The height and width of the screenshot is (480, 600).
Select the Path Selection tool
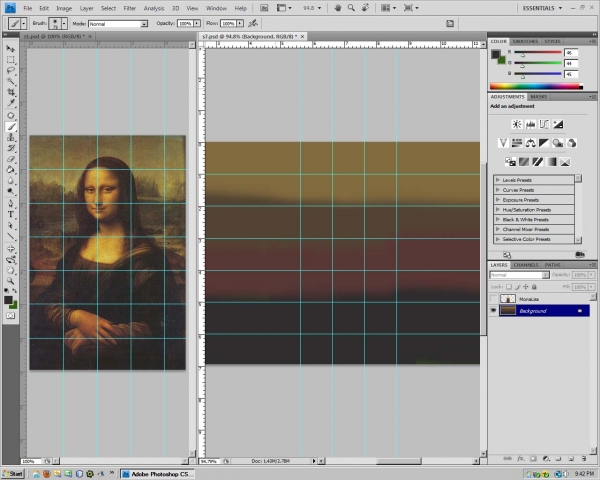tap(11, 225)
